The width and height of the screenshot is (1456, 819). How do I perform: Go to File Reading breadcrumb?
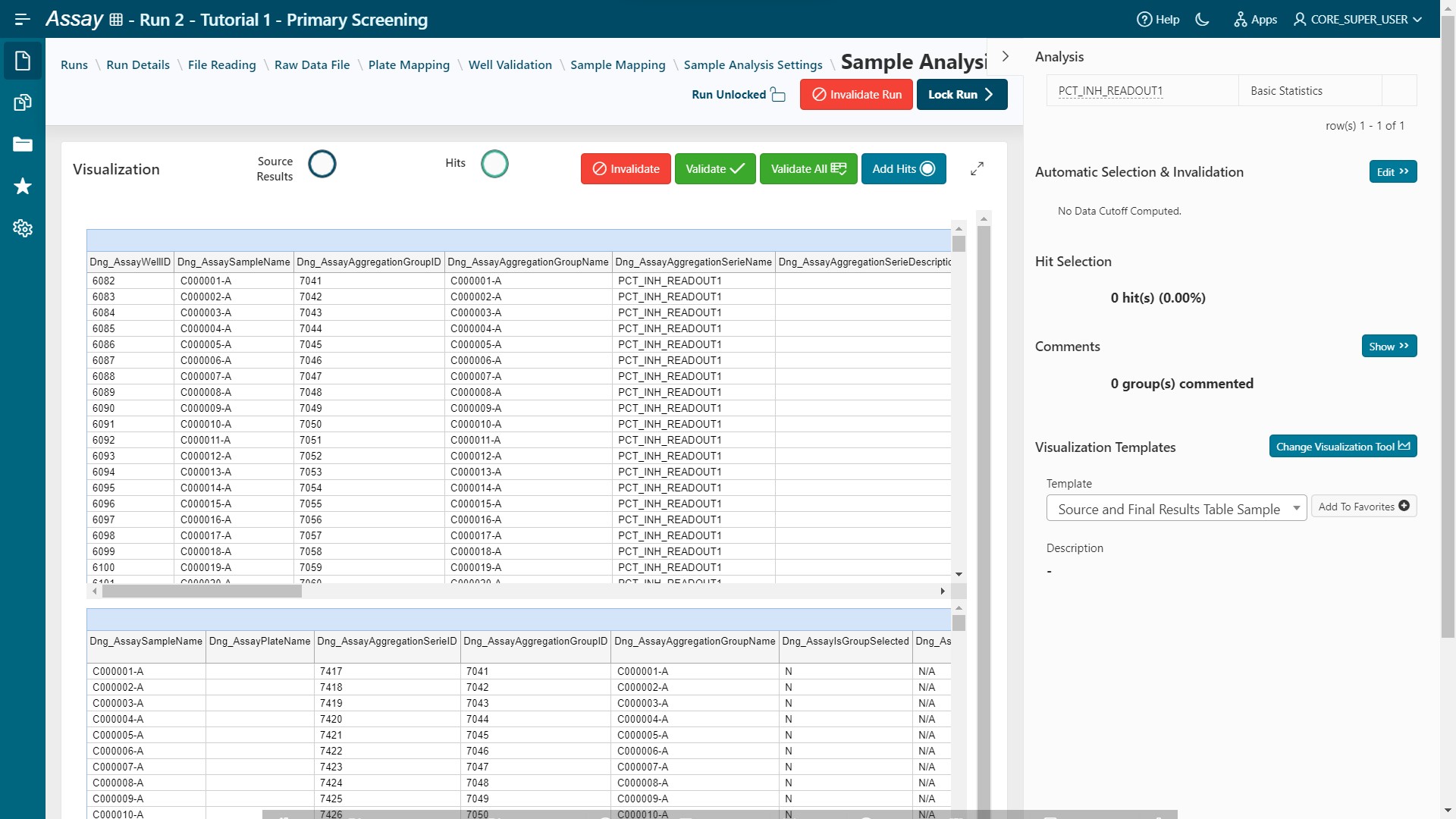pos(222,64)
